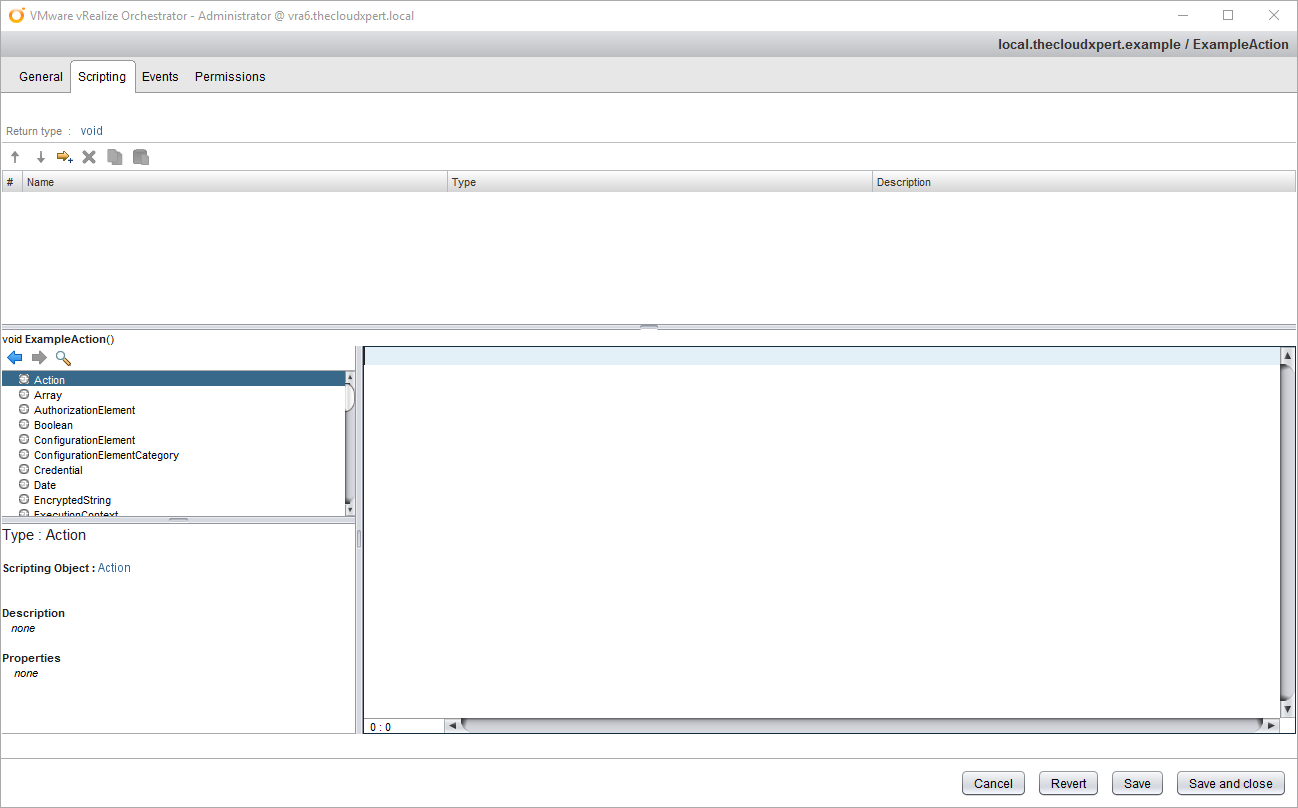
Task: Click the Cancel button
Action: click(993, 784)
